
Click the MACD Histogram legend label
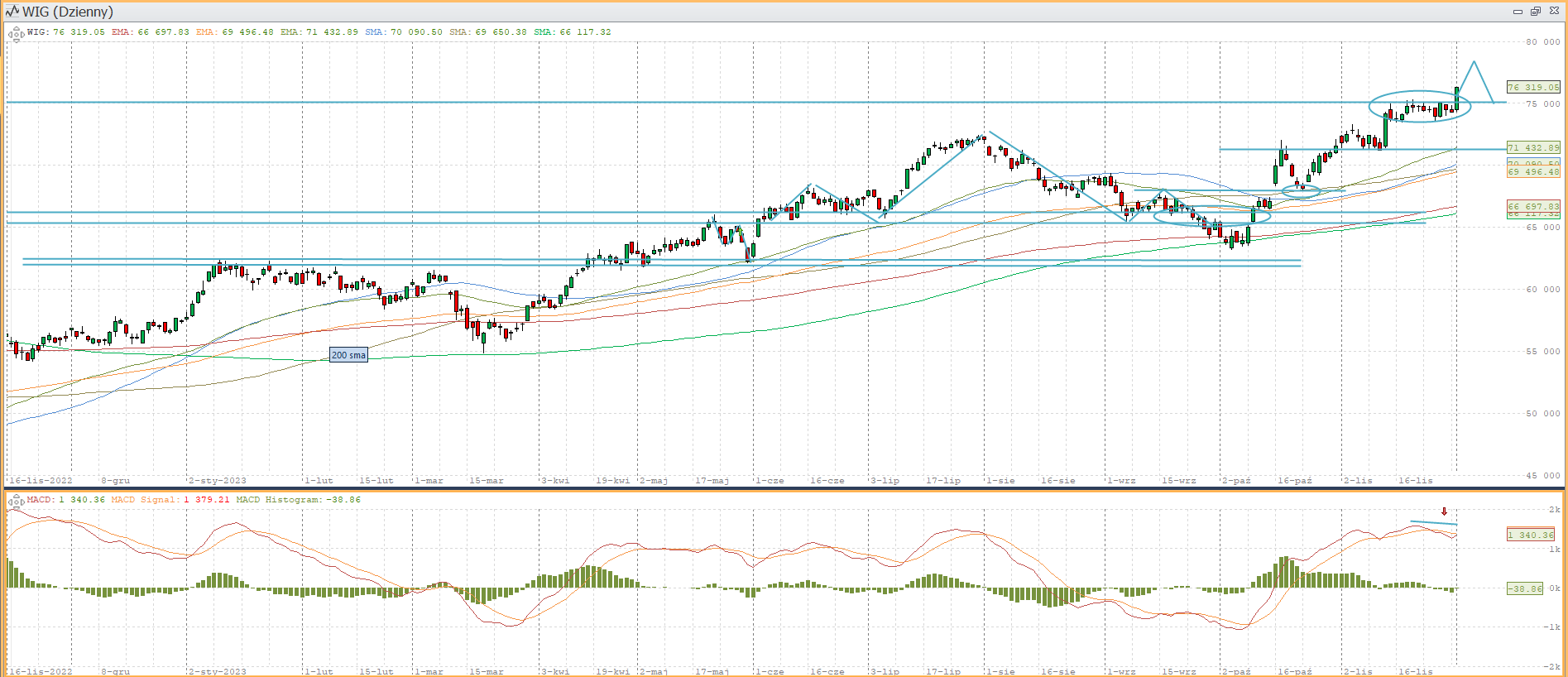click(x=298, y=500)
